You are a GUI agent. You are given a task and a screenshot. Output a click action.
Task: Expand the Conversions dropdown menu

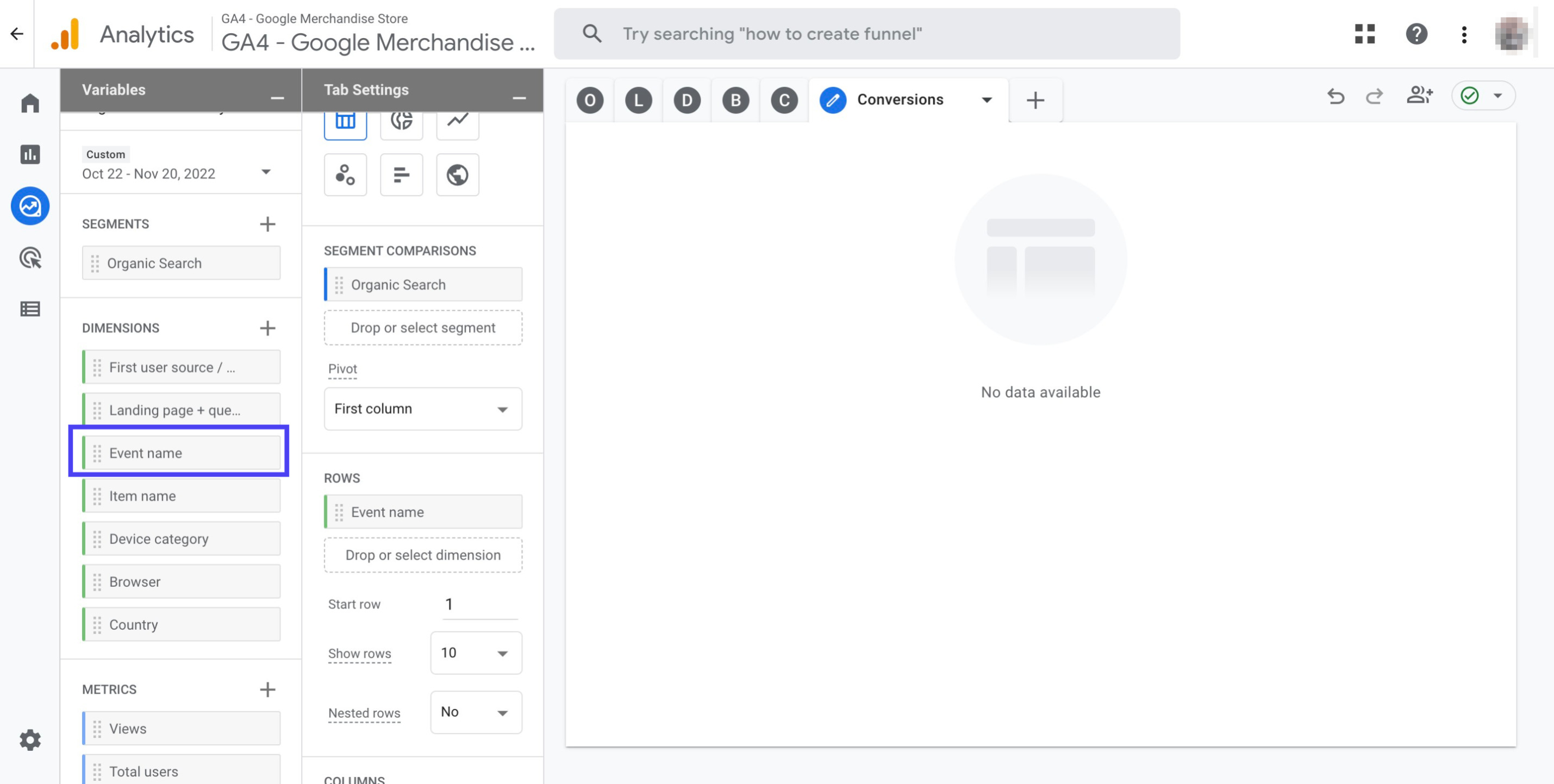coord(984,99)
